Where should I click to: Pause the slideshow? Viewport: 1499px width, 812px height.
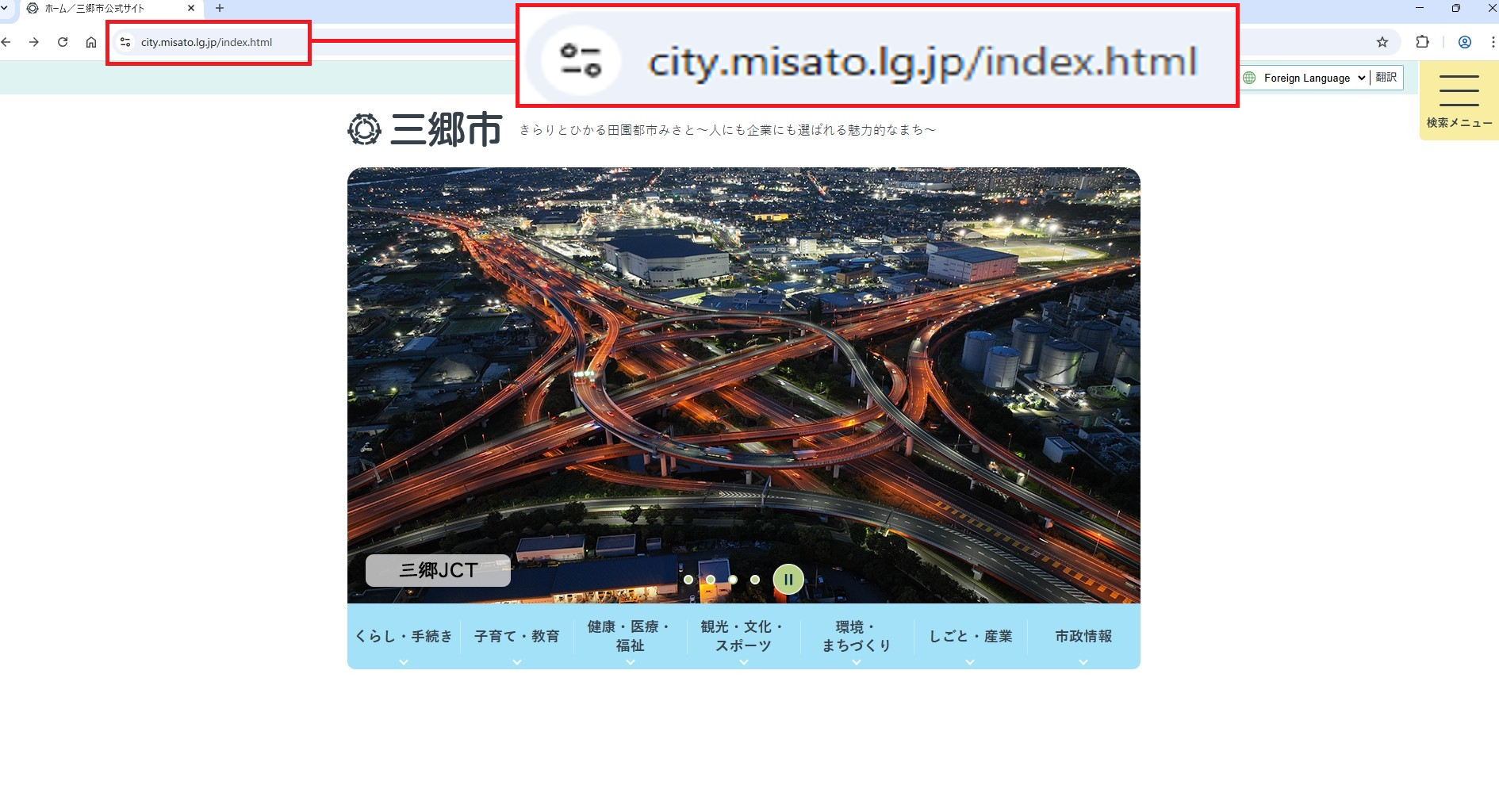point(788,580)
